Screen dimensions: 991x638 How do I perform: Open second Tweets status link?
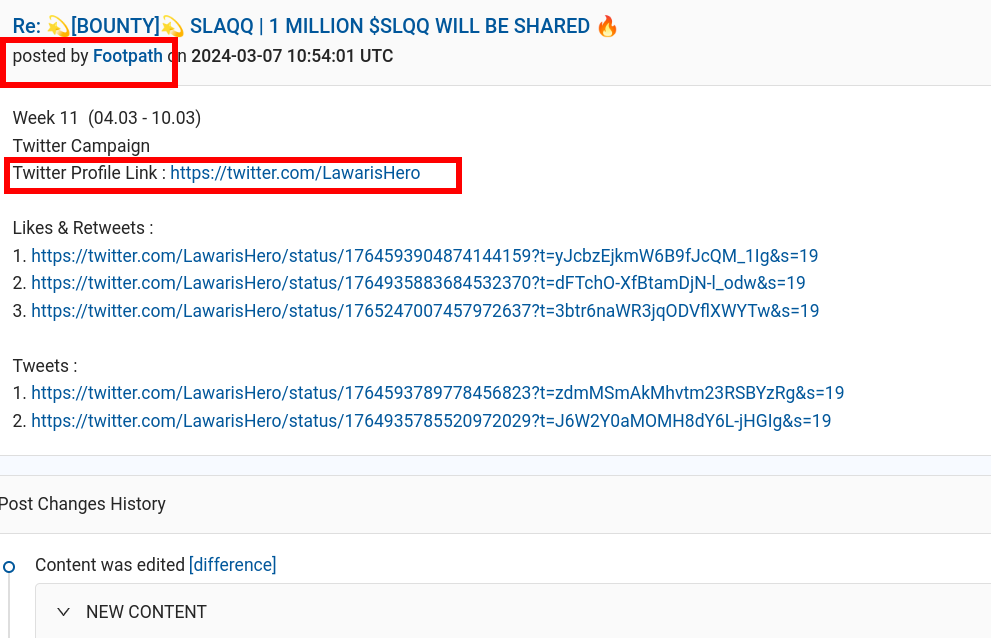click(431, 421)
